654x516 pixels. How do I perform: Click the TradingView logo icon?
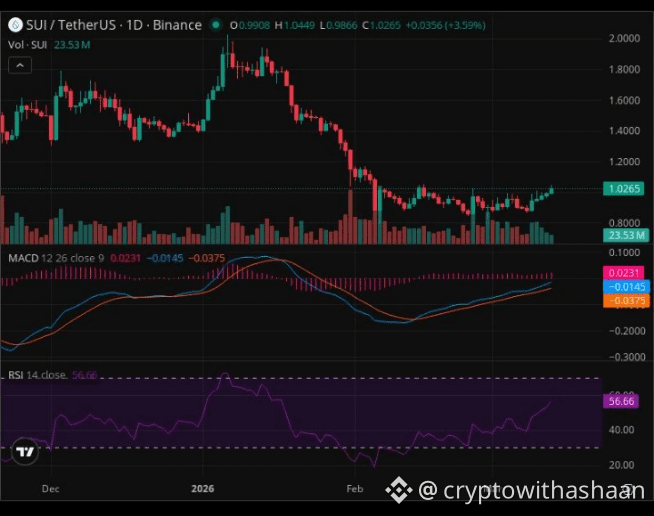25,451
